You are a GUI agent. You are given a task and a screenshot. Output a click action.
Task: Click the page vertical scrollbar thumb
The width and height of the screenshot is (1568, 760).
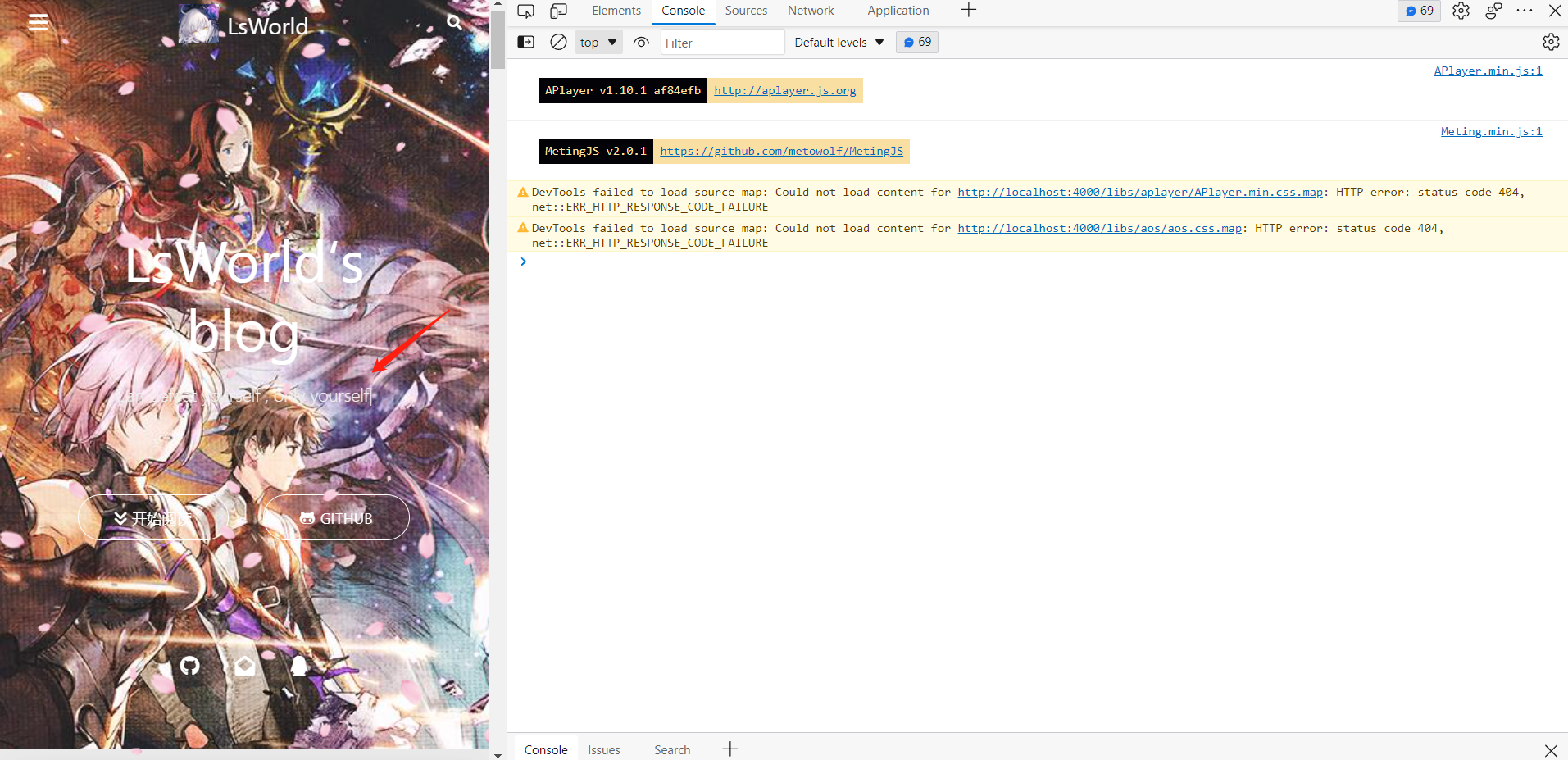click(498, 39)
